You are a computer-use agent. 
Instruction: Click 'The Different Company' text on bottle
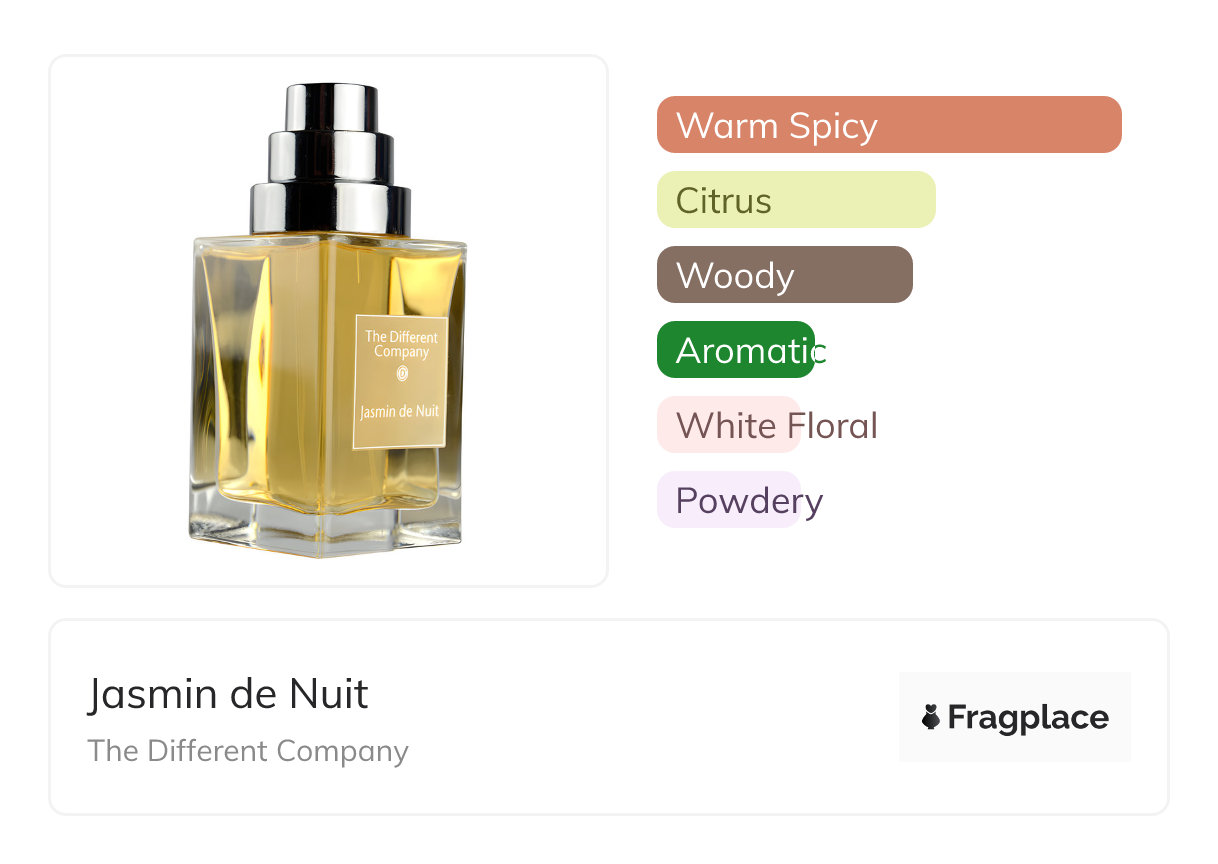click(401, 344)
